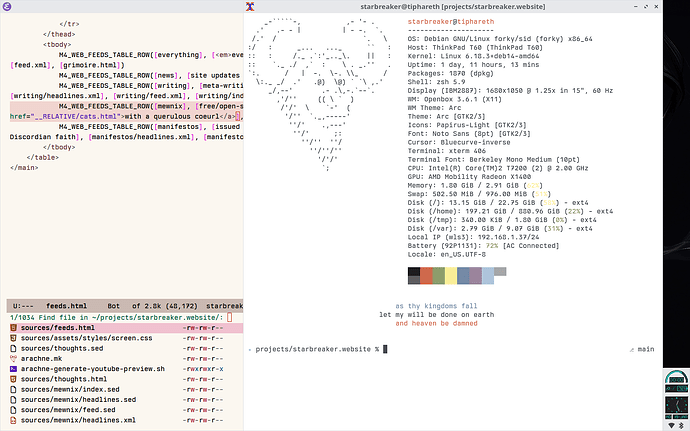Click the git branch icon beside main
Image resolution: width=690 pixels, height=431 pixels.
tap(629, 349)
